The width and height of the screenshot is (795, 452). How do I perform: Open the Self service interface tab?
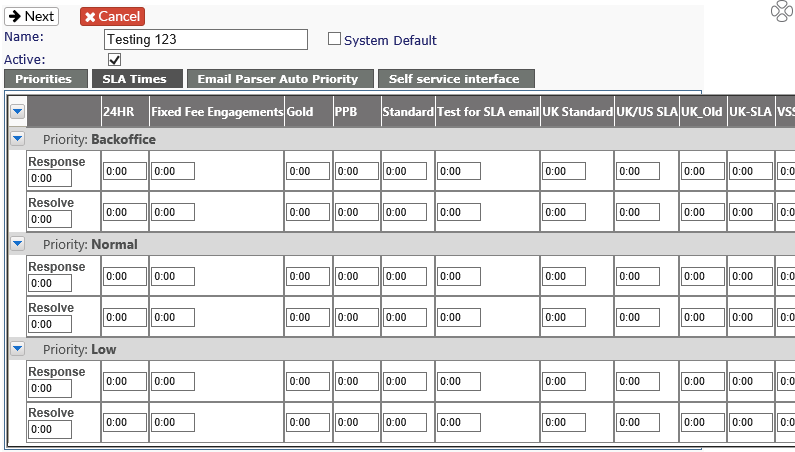tap(456, 79)
